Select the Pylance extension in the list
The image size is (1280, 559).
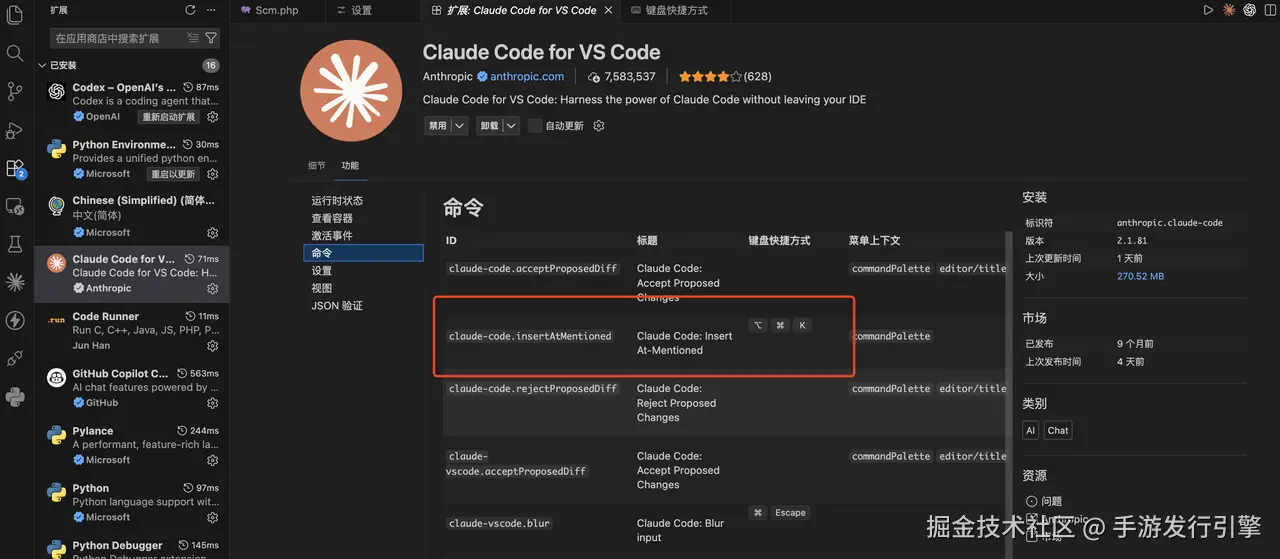pos(131,445)
